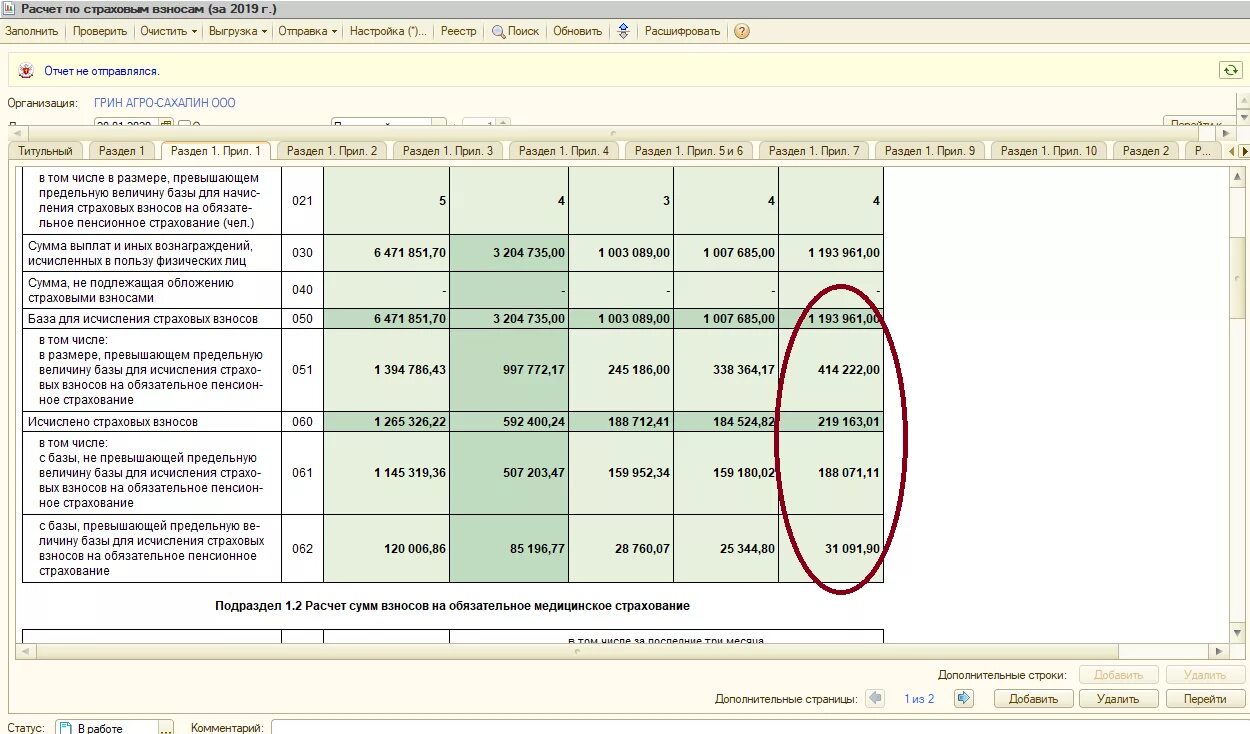The height and width of the screenshot is (734, 1250).
Task: Click the green refresh icon on the report status bar
Action: (x=1229, y=70)
